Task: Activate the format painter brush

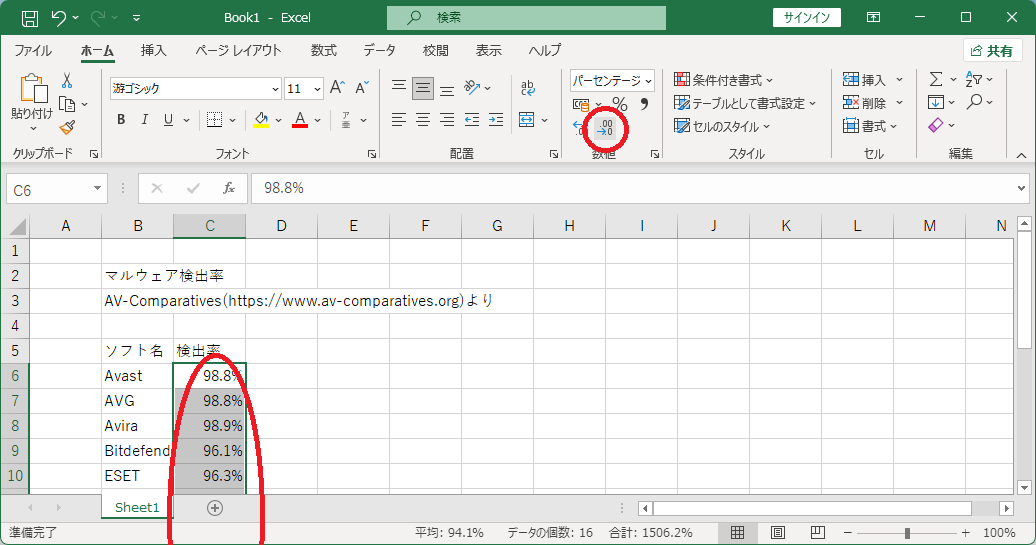Action: click(x=67, y=127)
